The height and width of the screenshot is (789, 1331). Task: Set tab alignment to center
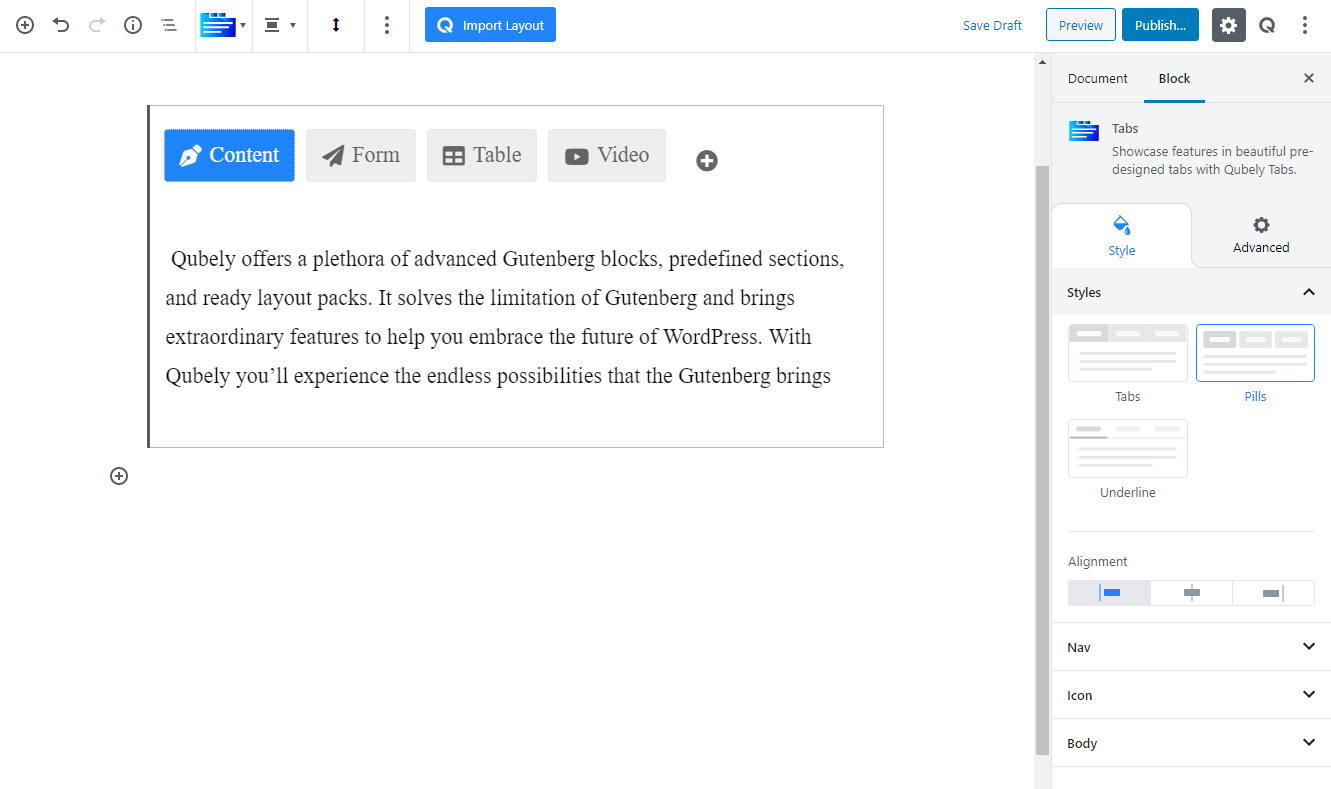(1191, 593)
